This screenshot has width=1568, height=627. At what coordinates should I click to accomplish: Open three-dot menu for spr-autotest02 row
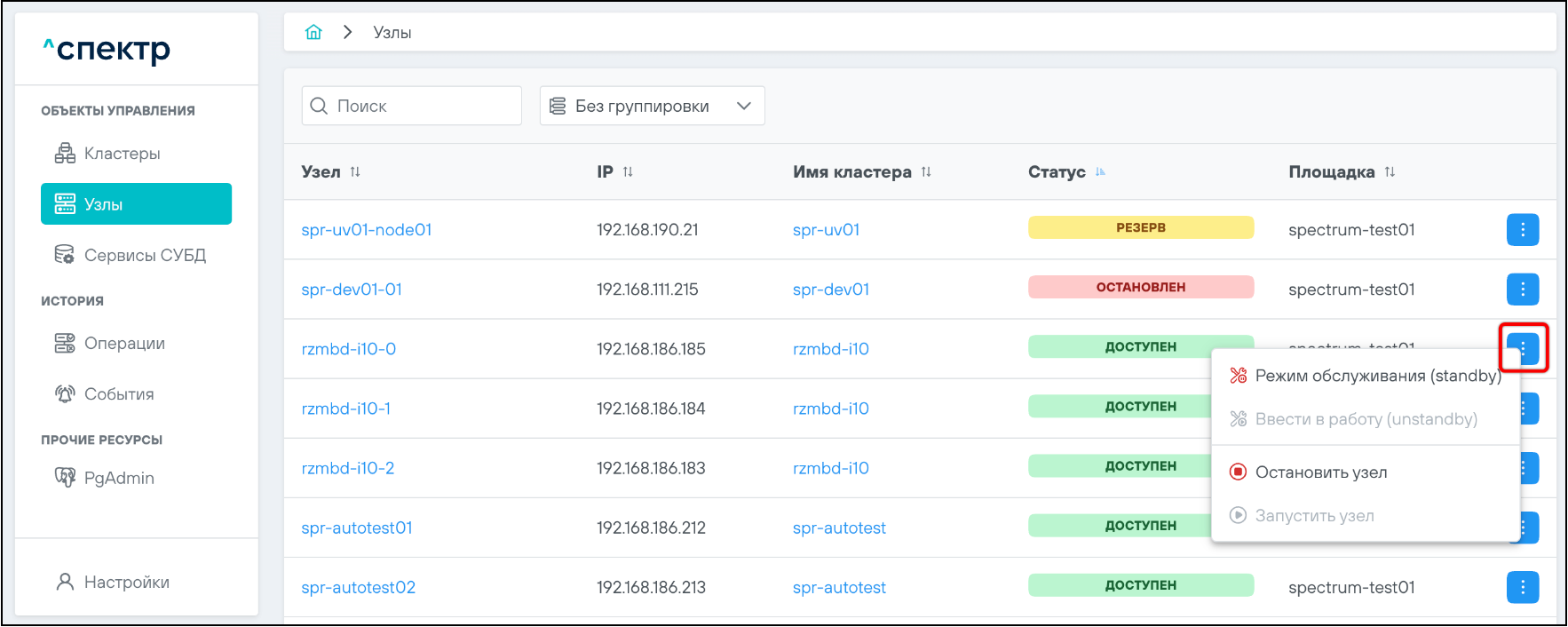1522,587
